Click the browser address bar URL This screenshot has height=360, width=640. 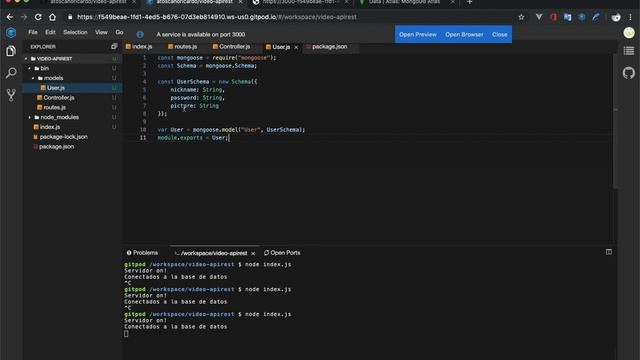(x=217, y=17)
